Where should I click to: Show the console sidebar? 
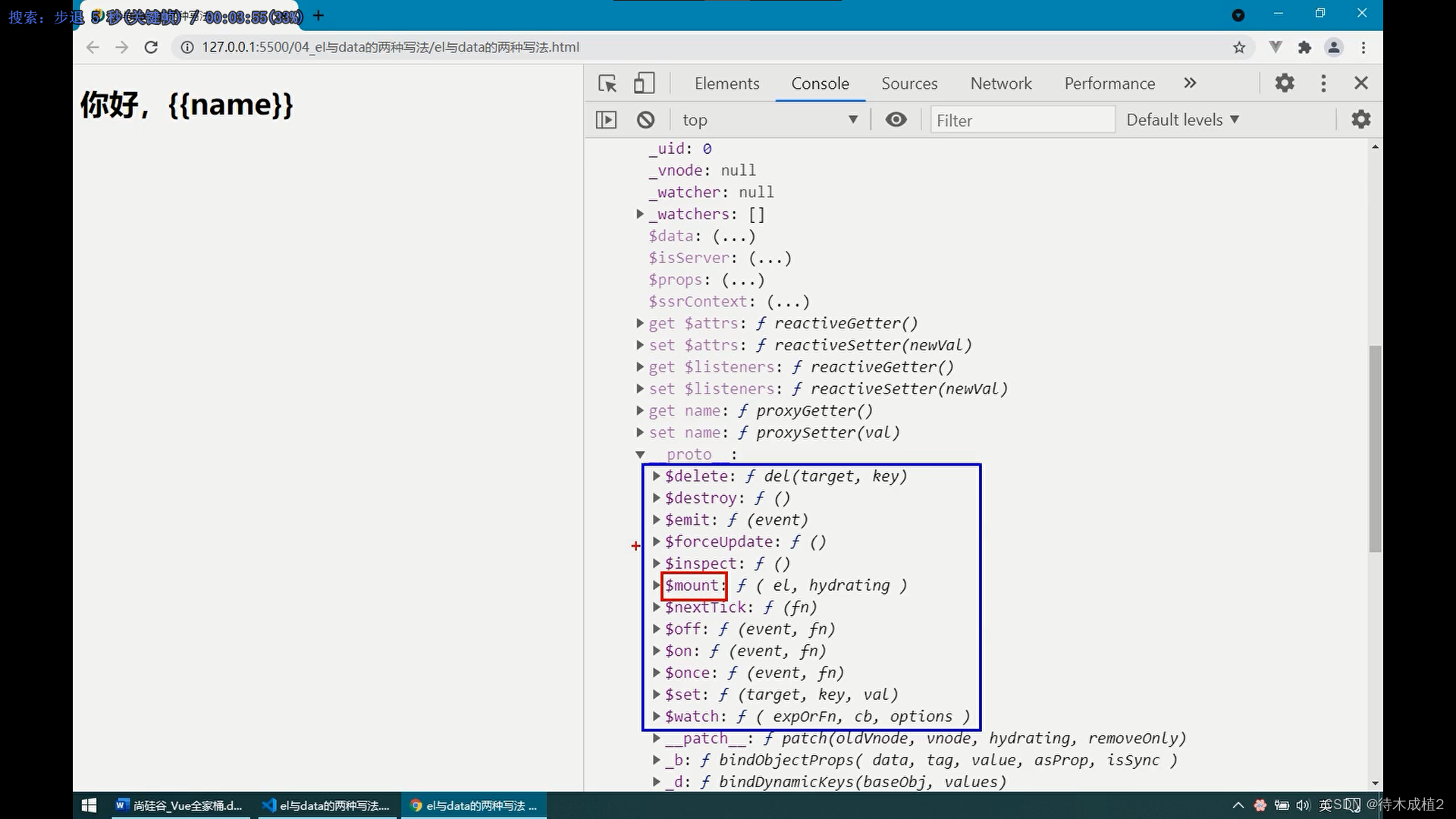pyautogui.click(x=607, y=120)
